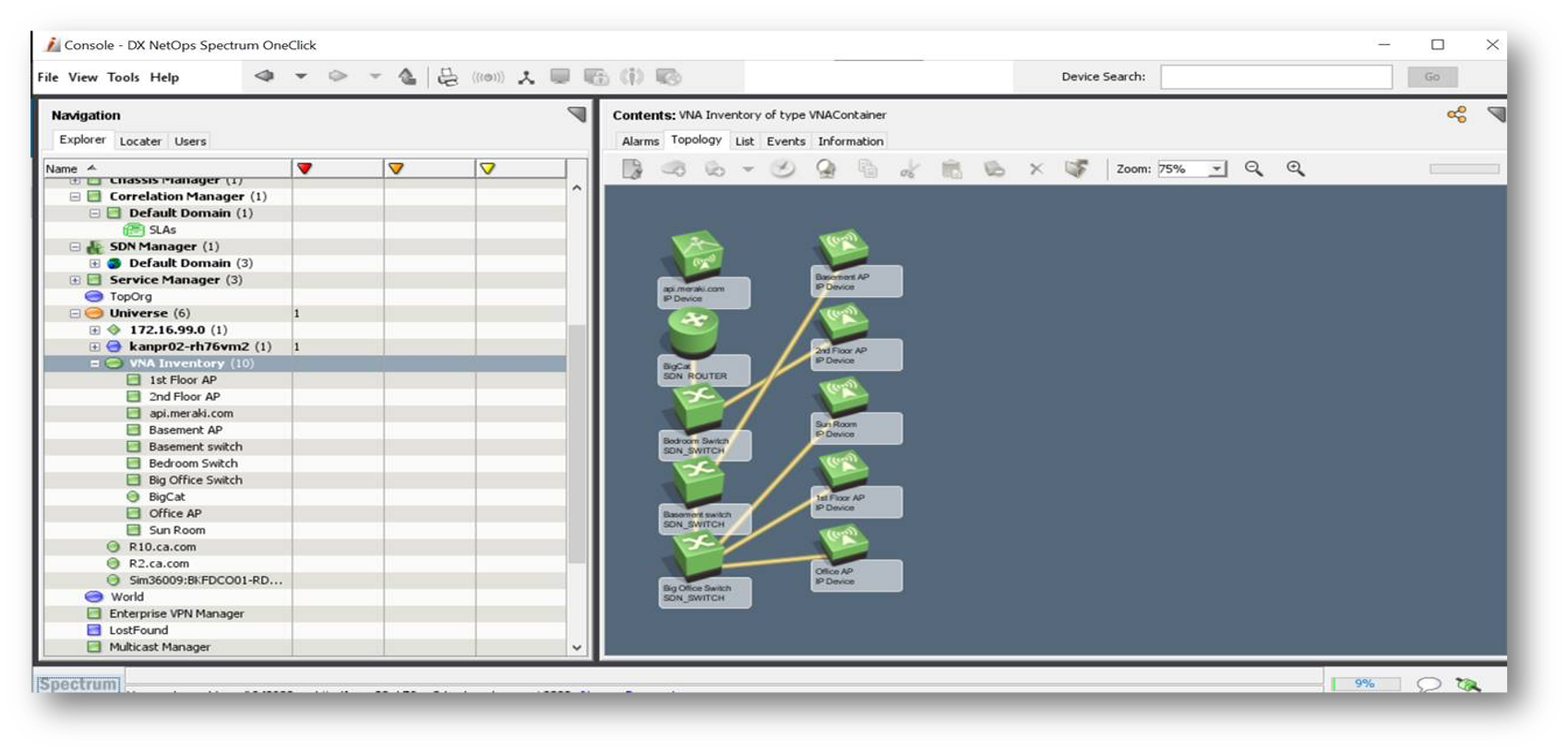This screenshot has width=1568, height=753.
Task: Click the share icon in Contents panel
Action: click(x=1456, y=114)
